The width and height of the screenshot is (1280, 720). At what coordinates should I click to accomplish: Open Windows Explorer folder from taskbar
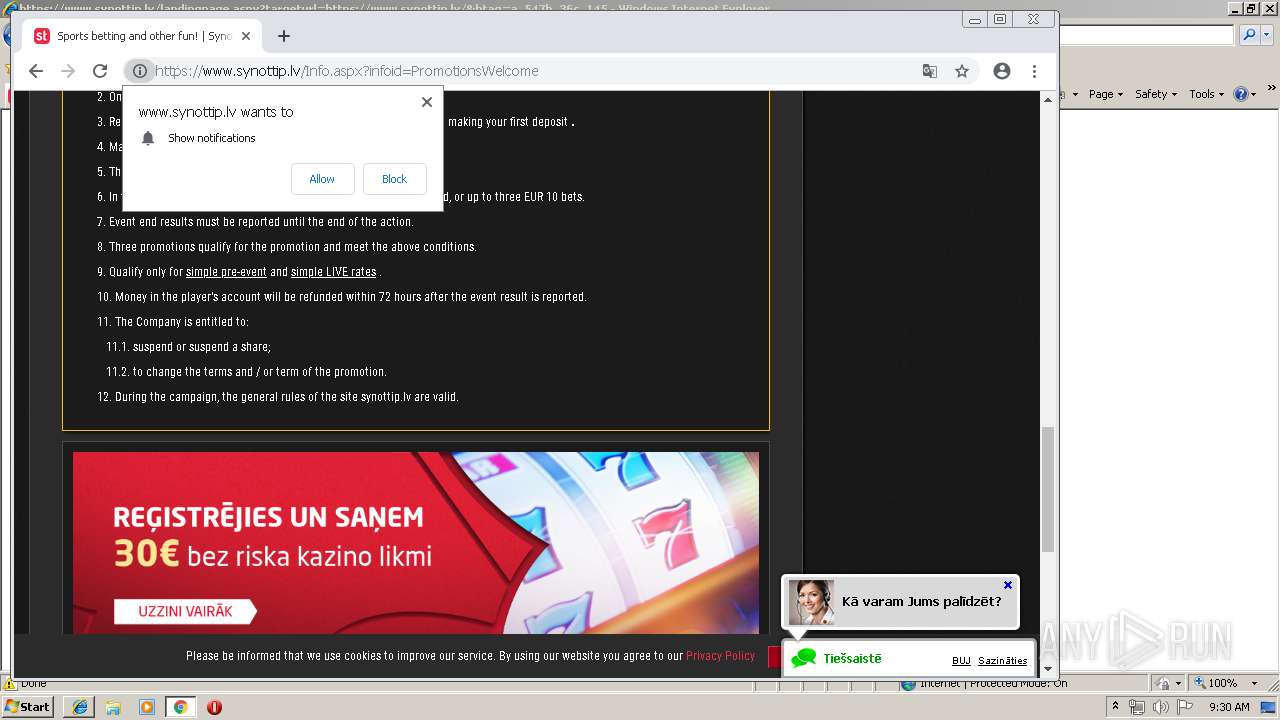[x=113, y=707]
